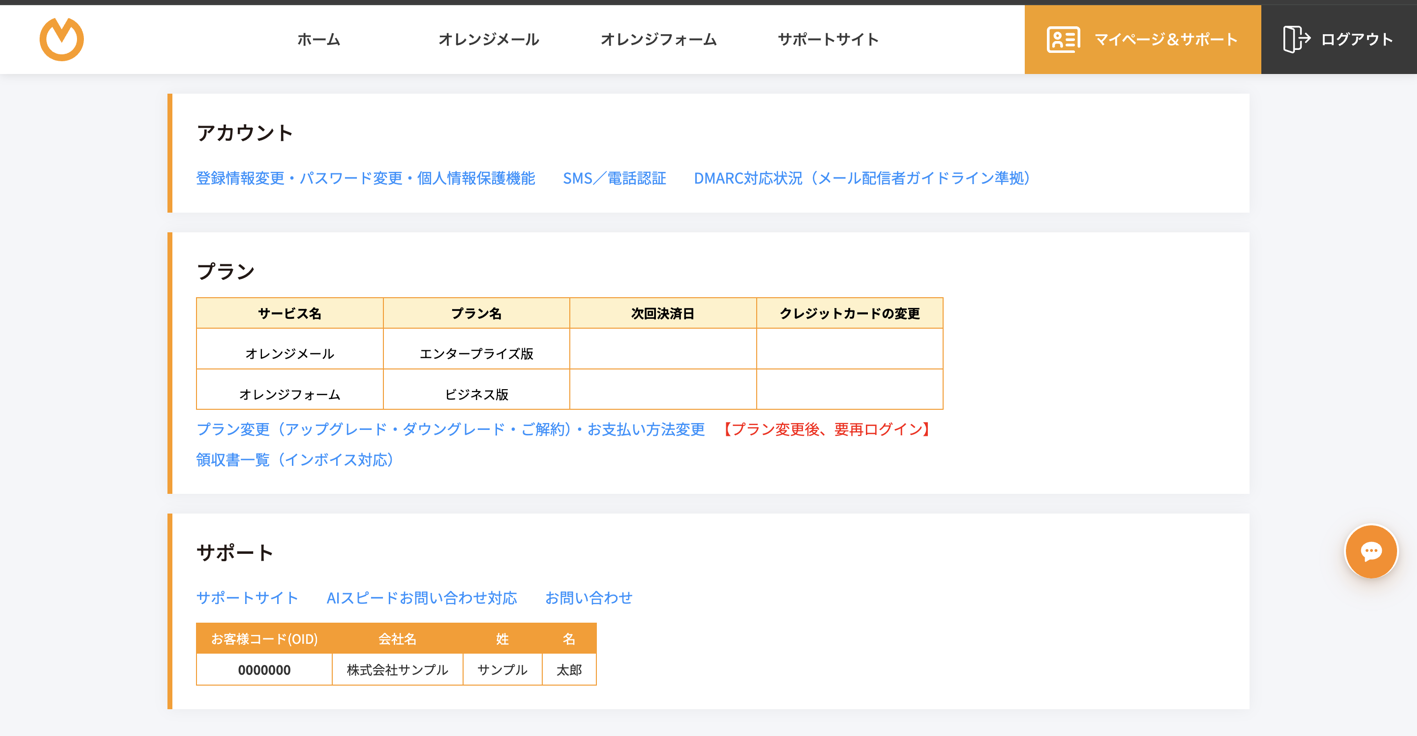Viewport: 1417px width, 736px height.
Task: Open サポートサイト link in サポート section
Action: pyautogui.click(x=247, y=598)
